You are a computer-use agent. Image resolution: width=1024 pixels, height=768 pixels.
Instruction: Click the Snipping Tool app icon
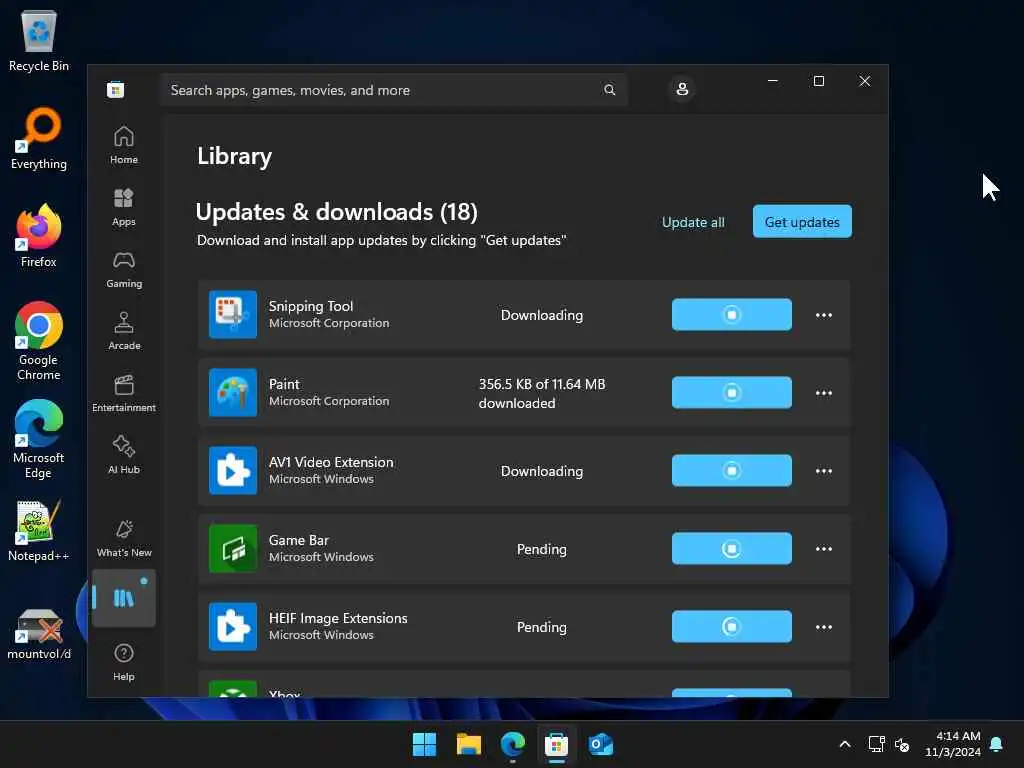click(x=232, y=315)
